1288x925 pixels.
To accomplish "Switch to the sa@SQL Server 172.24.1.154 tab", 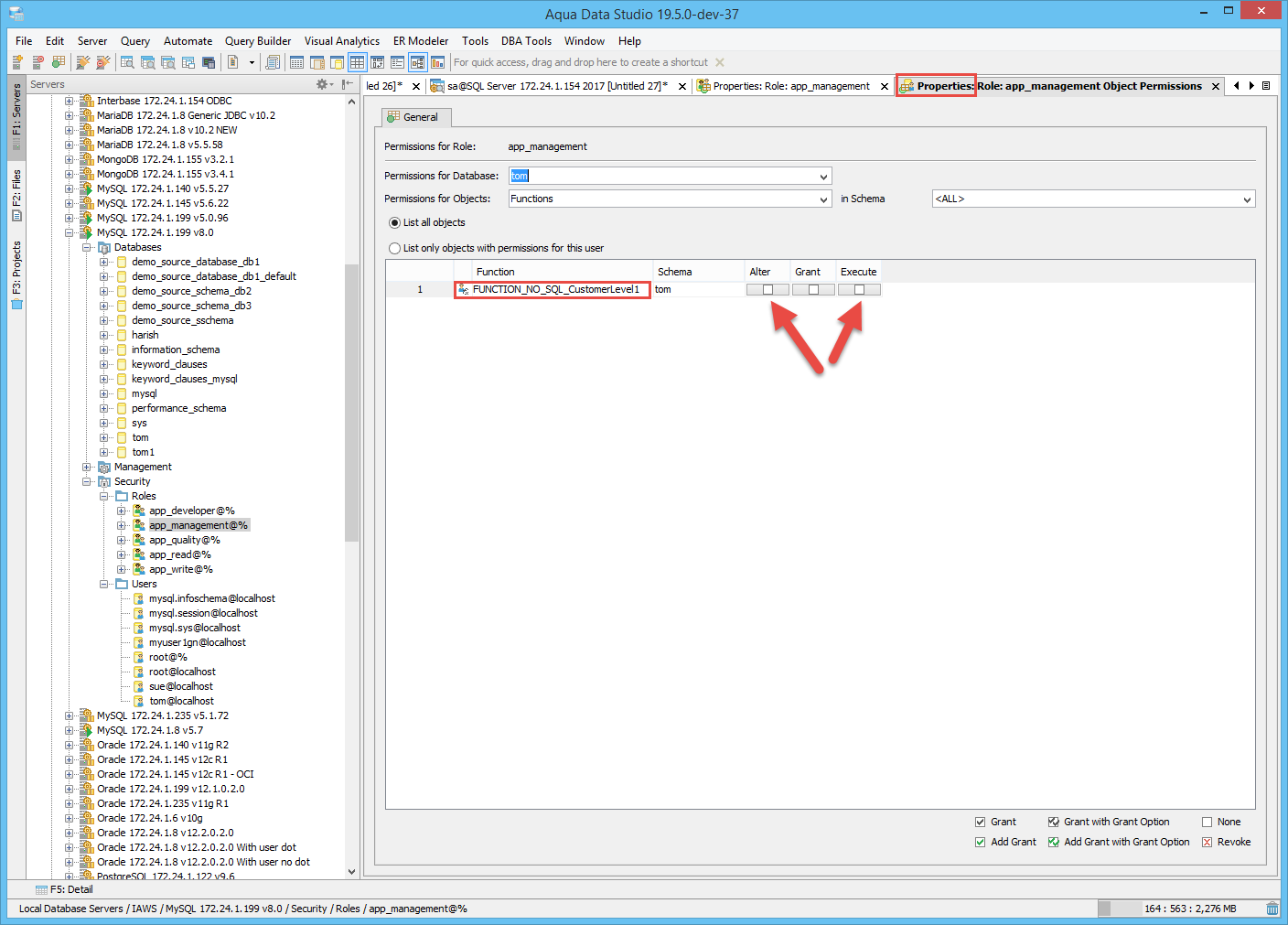I will [557, 86].
